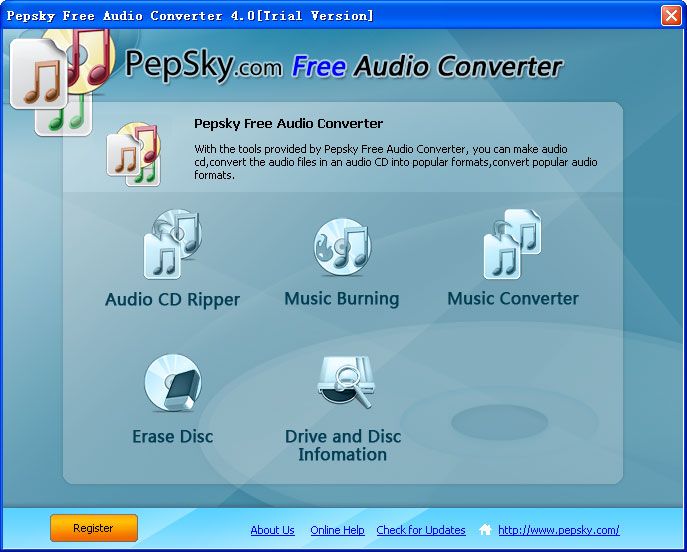Click the 'Music Burning' label
Image resolution: width=687 pixels, height=552 pixels.
[x=342, y=299]
